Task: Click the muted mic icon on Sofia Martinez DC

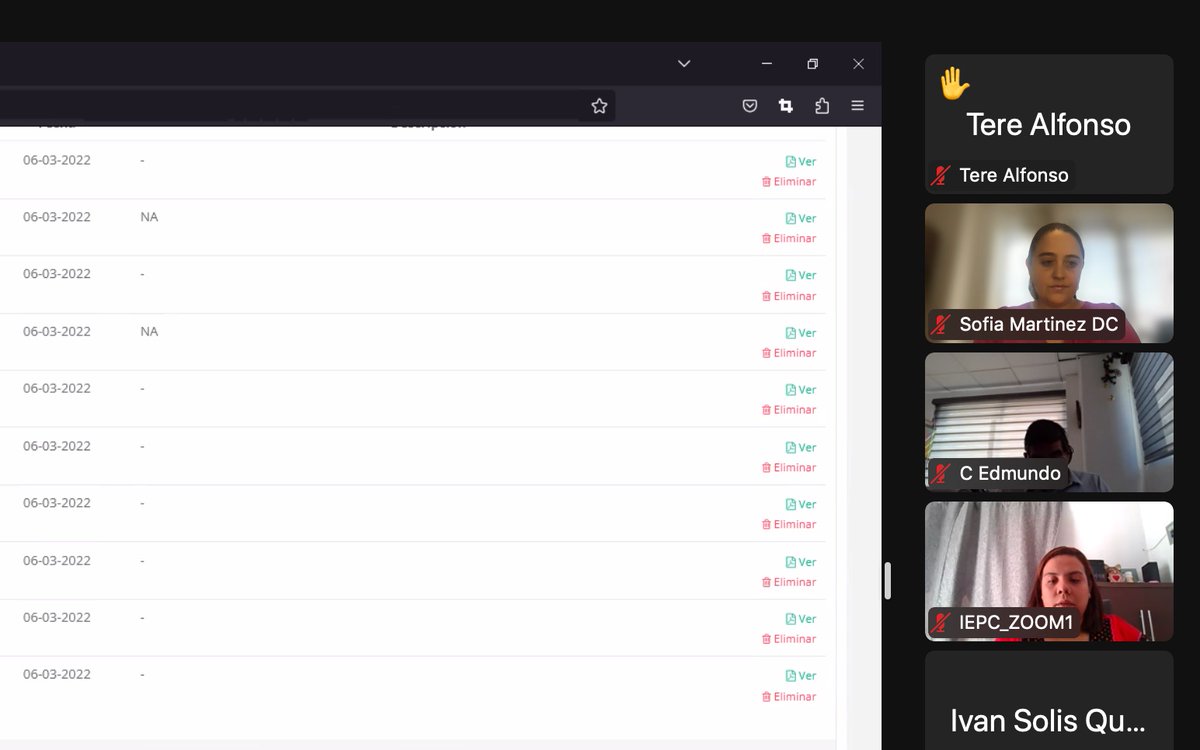Action: pyautogui.click(x=940, y=324)
